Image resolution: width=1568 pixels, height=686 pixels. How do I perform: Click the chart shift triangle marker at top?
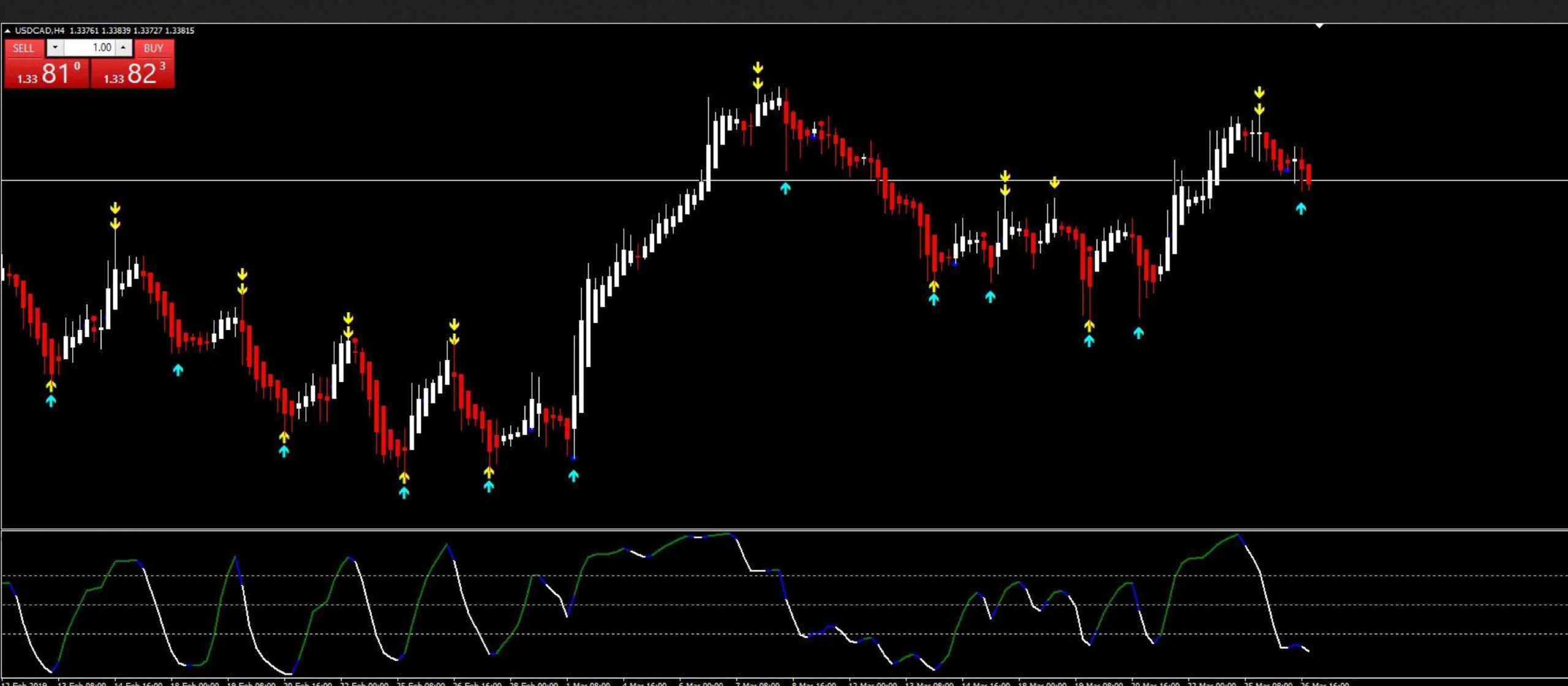click(1319, 26)
